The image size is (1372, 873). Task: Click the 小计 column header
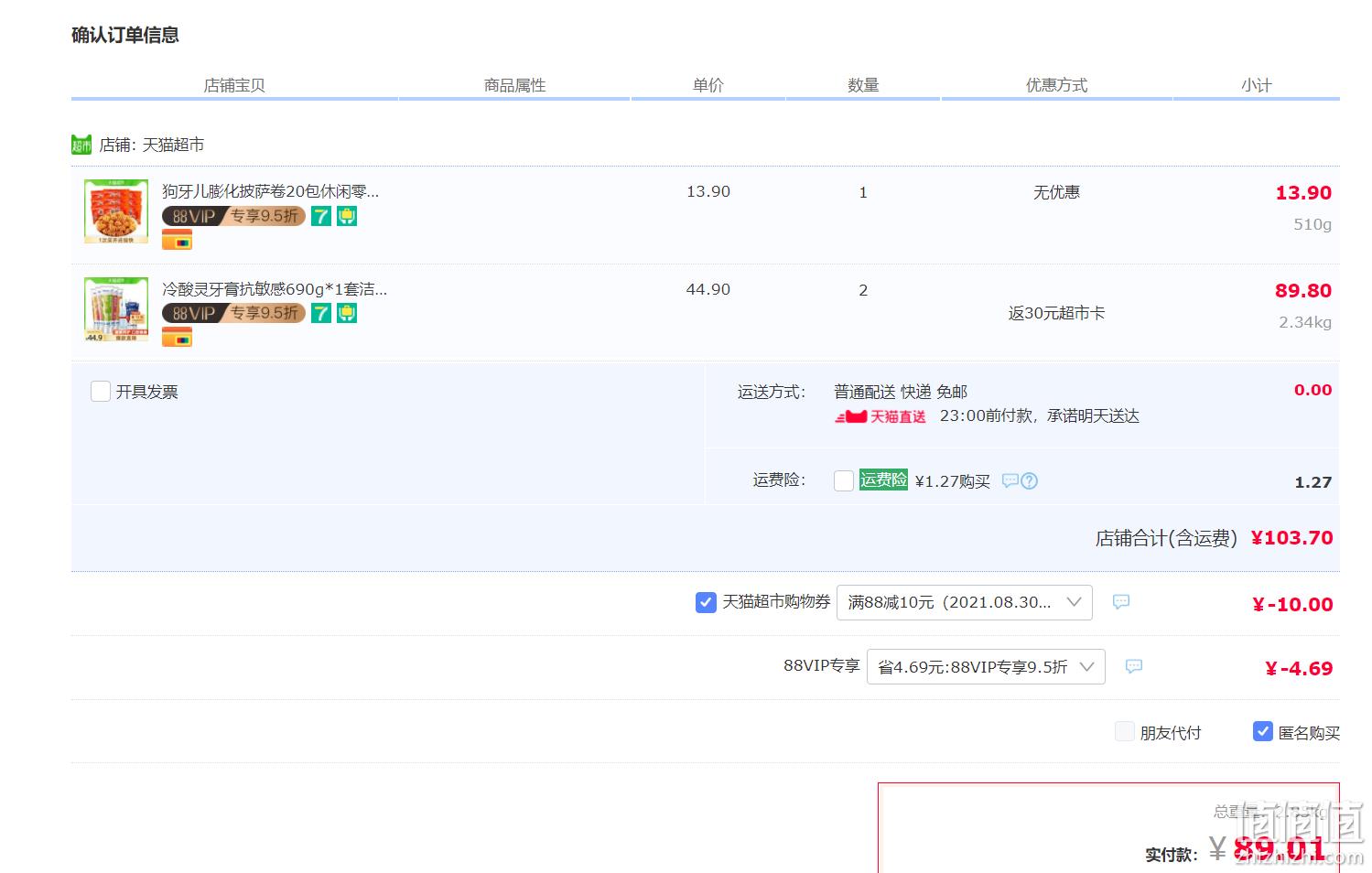pyautogui.click(x=1256, y=85)
